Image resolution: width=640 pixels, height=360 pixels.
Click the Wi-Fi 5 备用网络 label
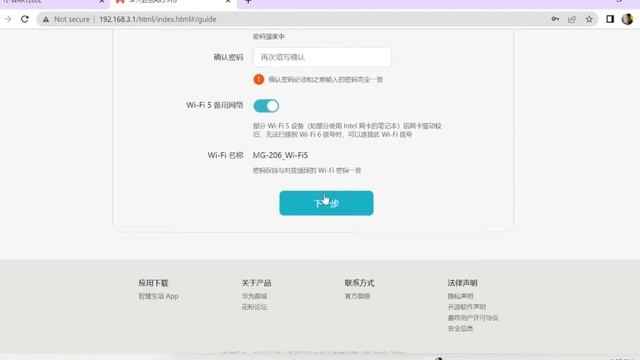215,105
